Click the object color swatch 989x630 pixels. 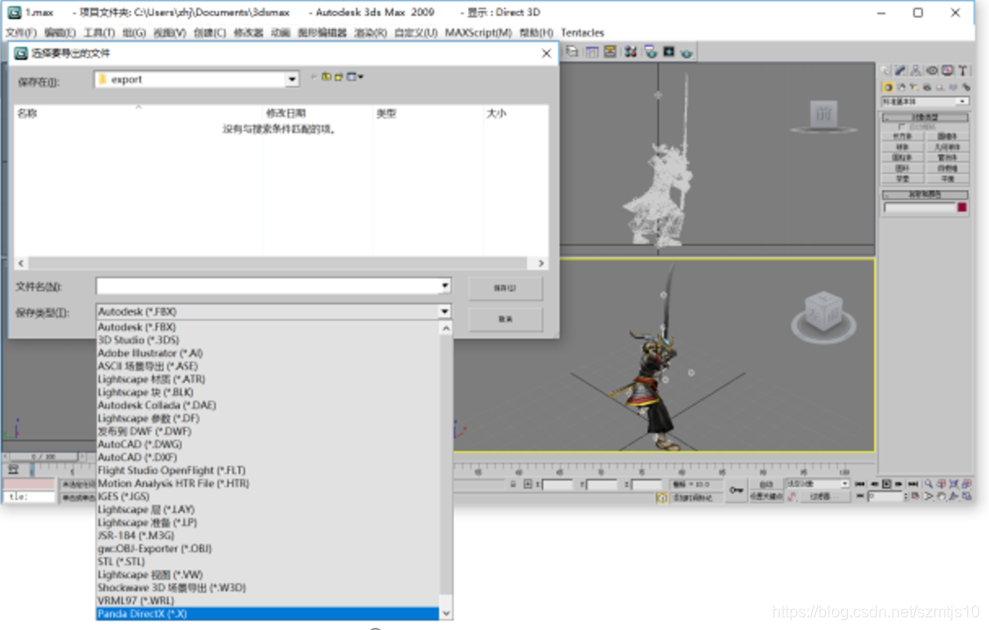(x=962, y=207)
